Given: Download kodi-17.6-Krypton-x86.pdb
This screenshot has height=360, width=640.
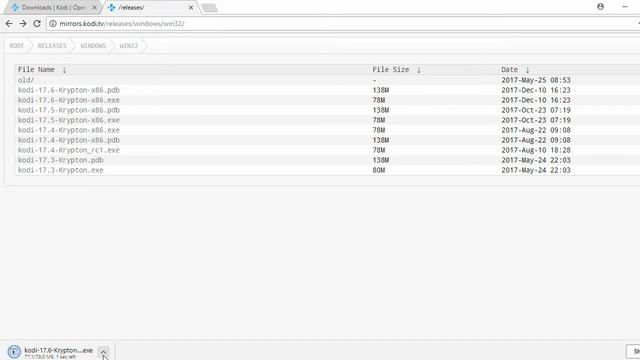Looking at the screenshot, I should [x=69, y=90].
